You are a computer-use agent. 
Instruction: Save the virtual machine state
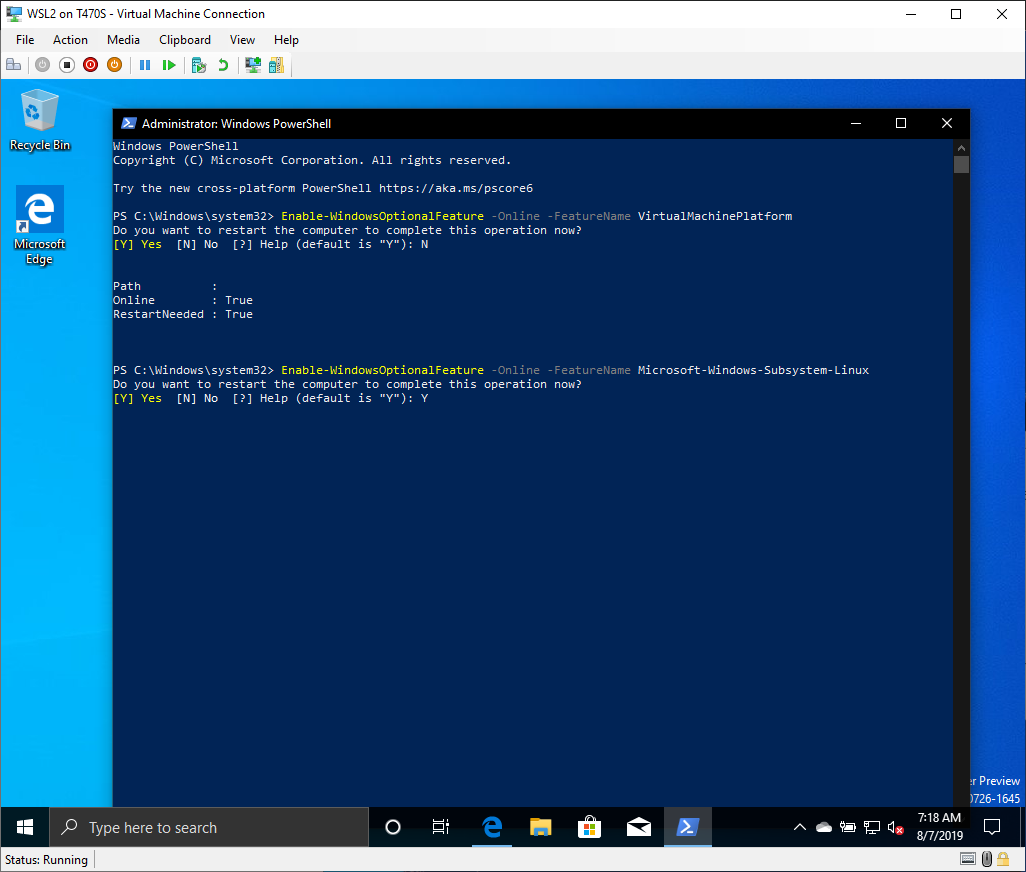(x=114, y=64)
